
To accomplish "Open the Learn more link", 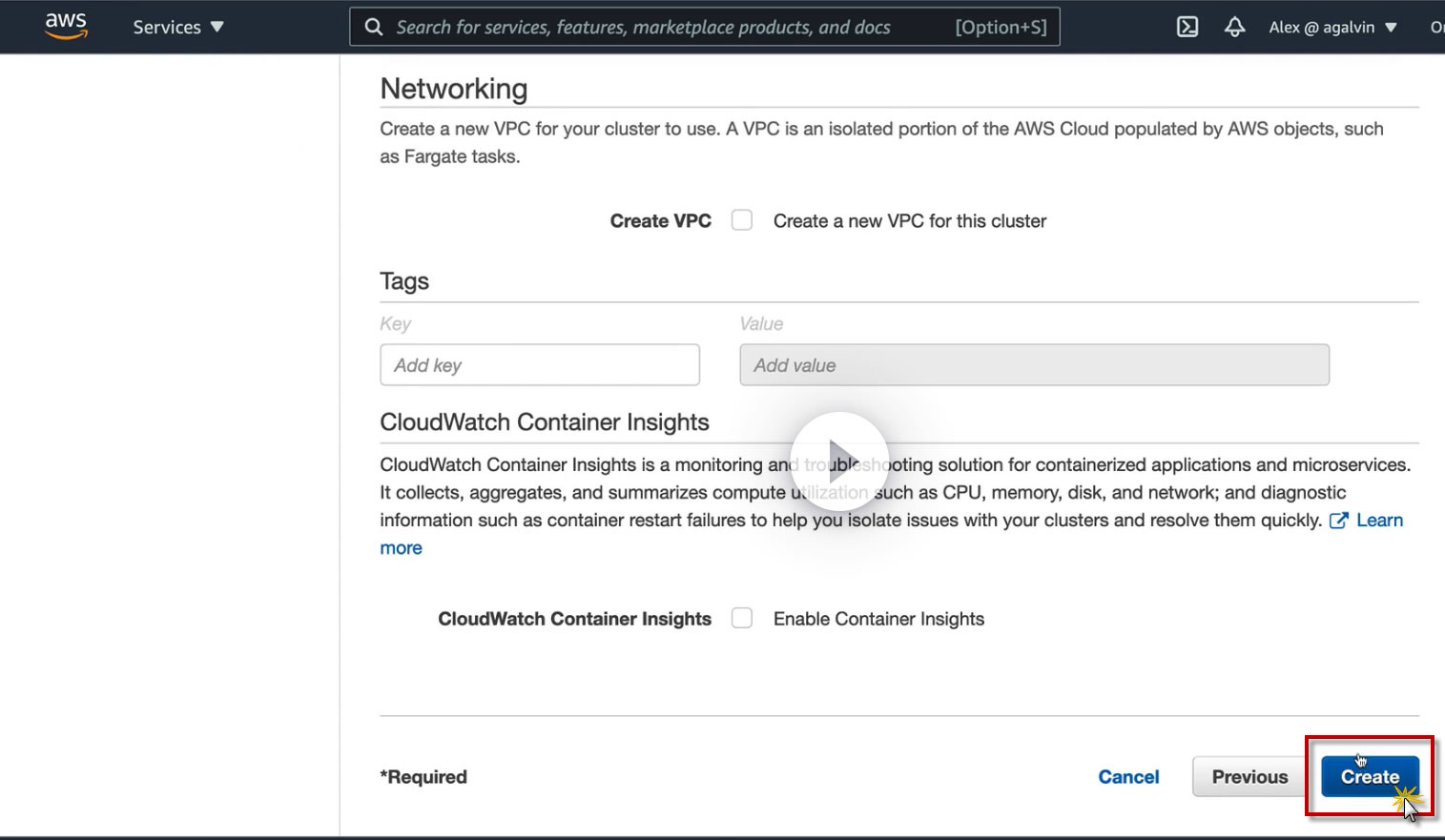I will [x=1379, y=521].
